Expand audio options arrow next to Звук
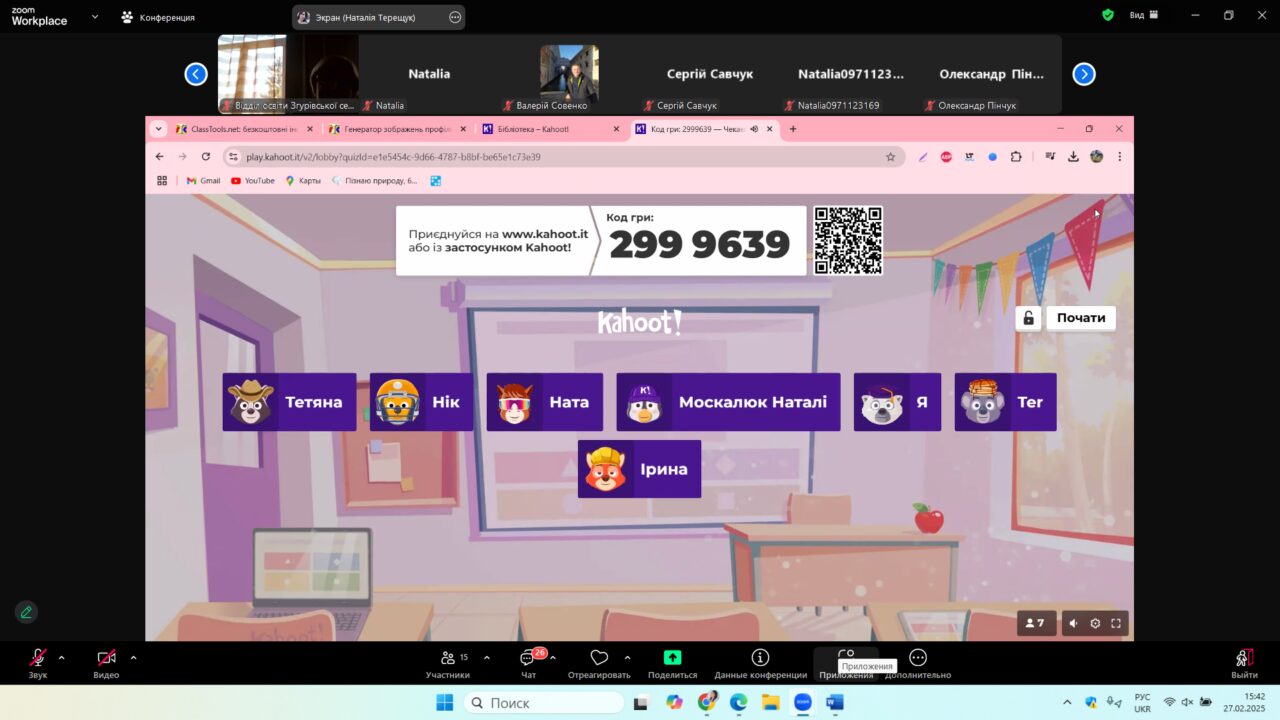 (61, 658)
